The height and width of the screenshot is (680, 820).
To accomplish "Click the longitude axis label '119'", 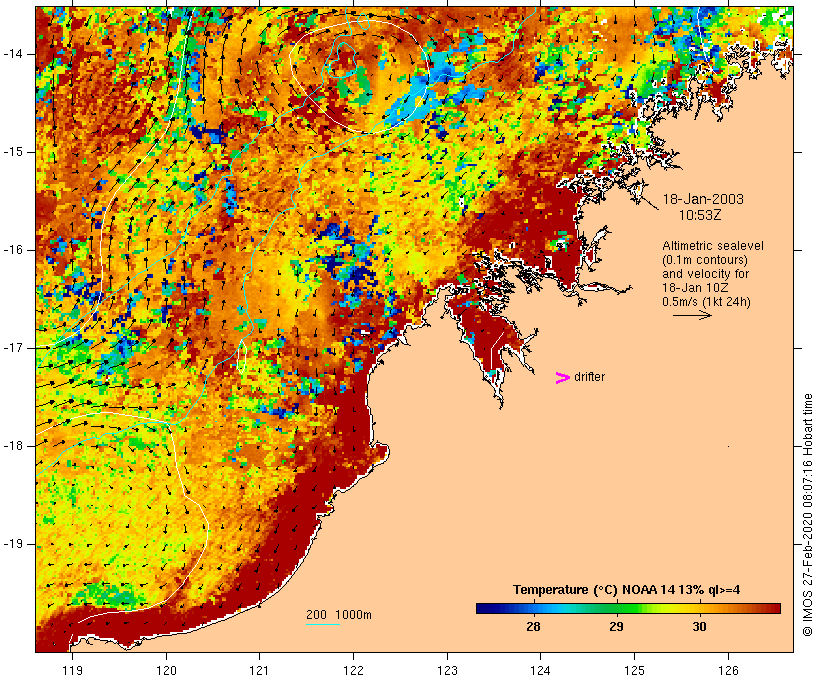I will (72, 670).
